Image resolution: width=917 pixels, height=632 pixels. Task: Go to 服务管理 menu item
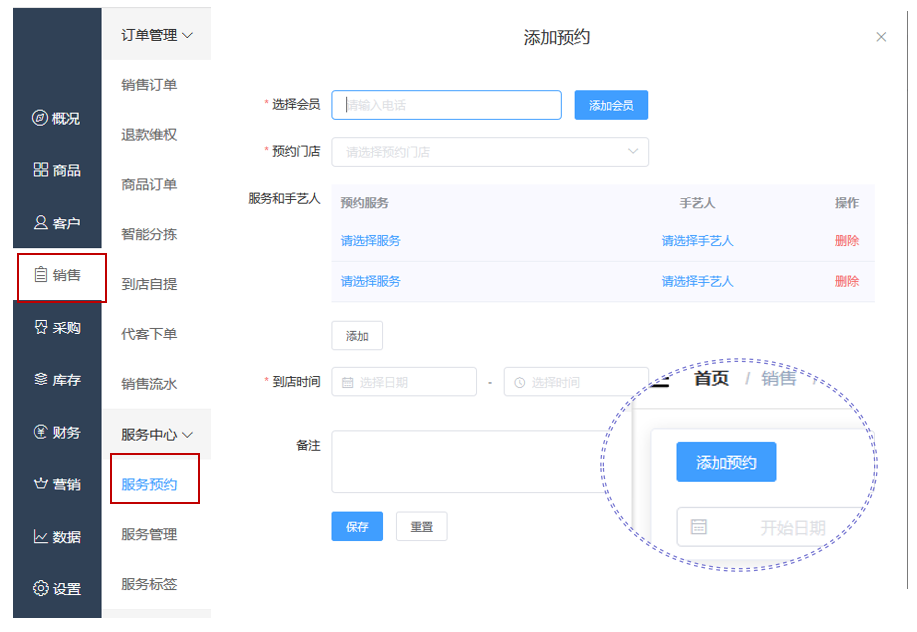149,534
